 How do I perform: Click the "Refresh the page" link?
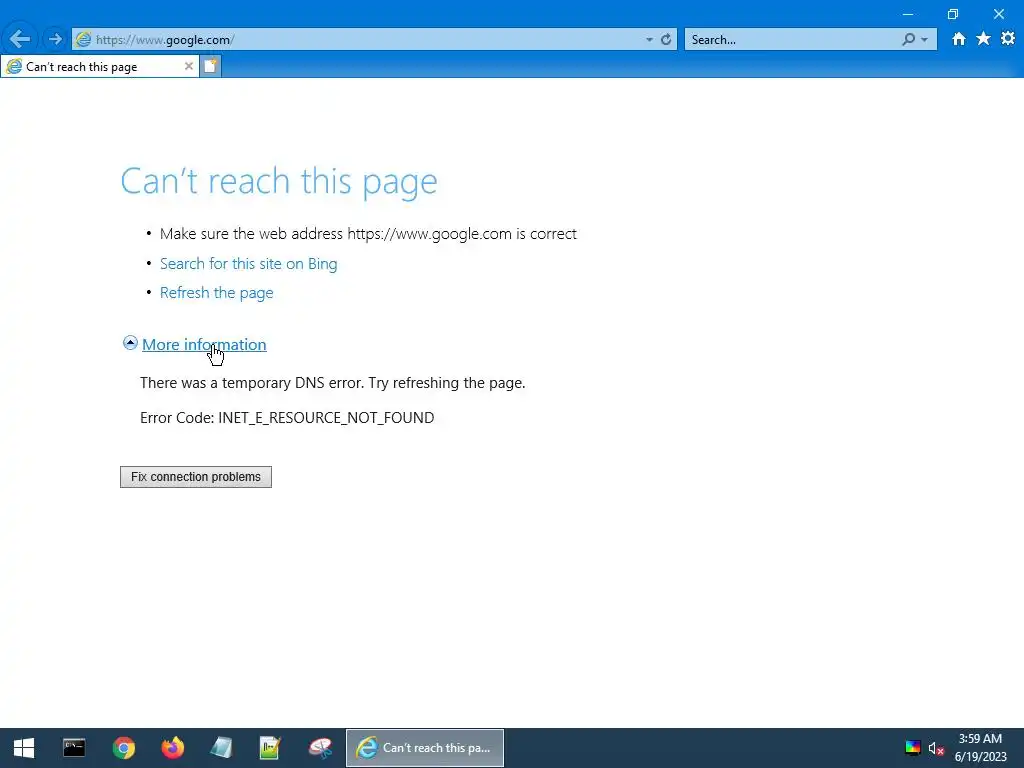pos(217,293)
